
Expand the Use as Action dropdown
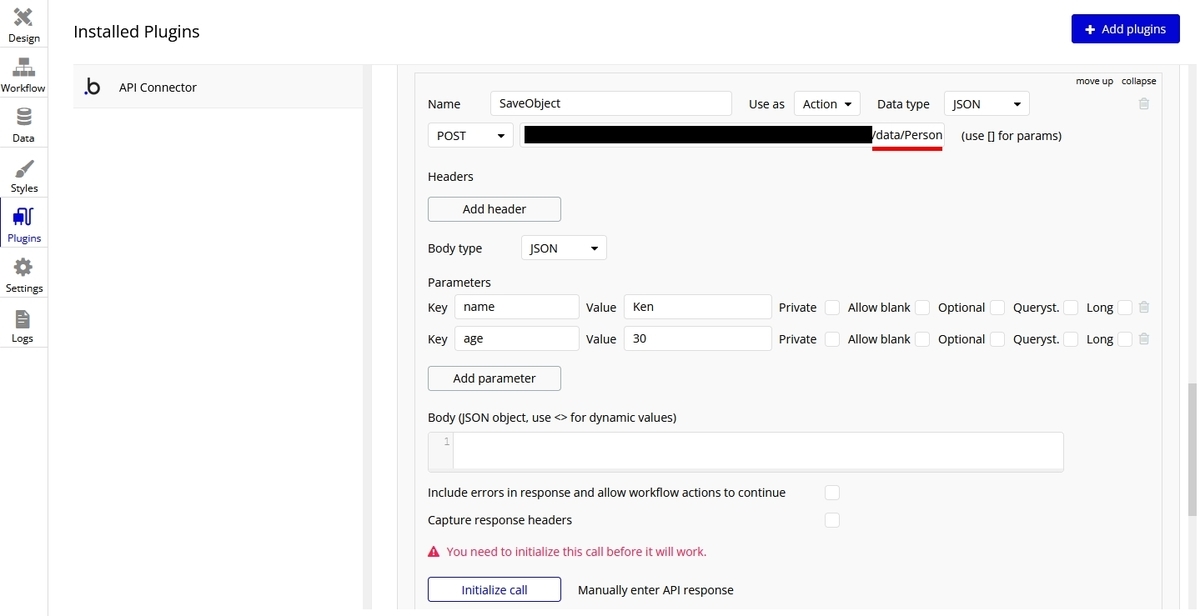point(827,104)
